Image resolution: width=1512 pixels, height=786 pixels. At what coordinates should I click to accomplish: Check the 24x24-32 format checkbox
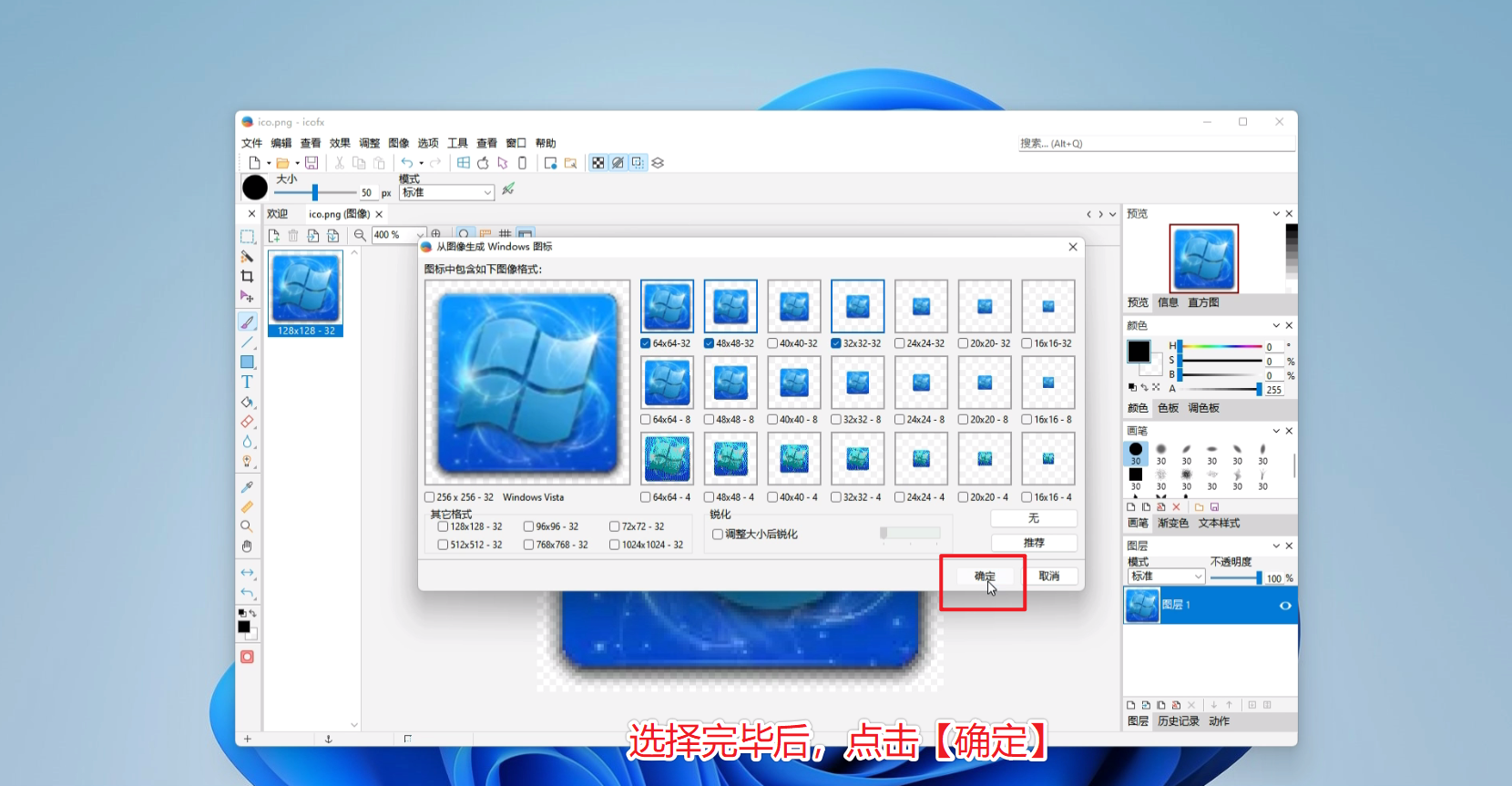pyautogui.click(x=900, y=343)
